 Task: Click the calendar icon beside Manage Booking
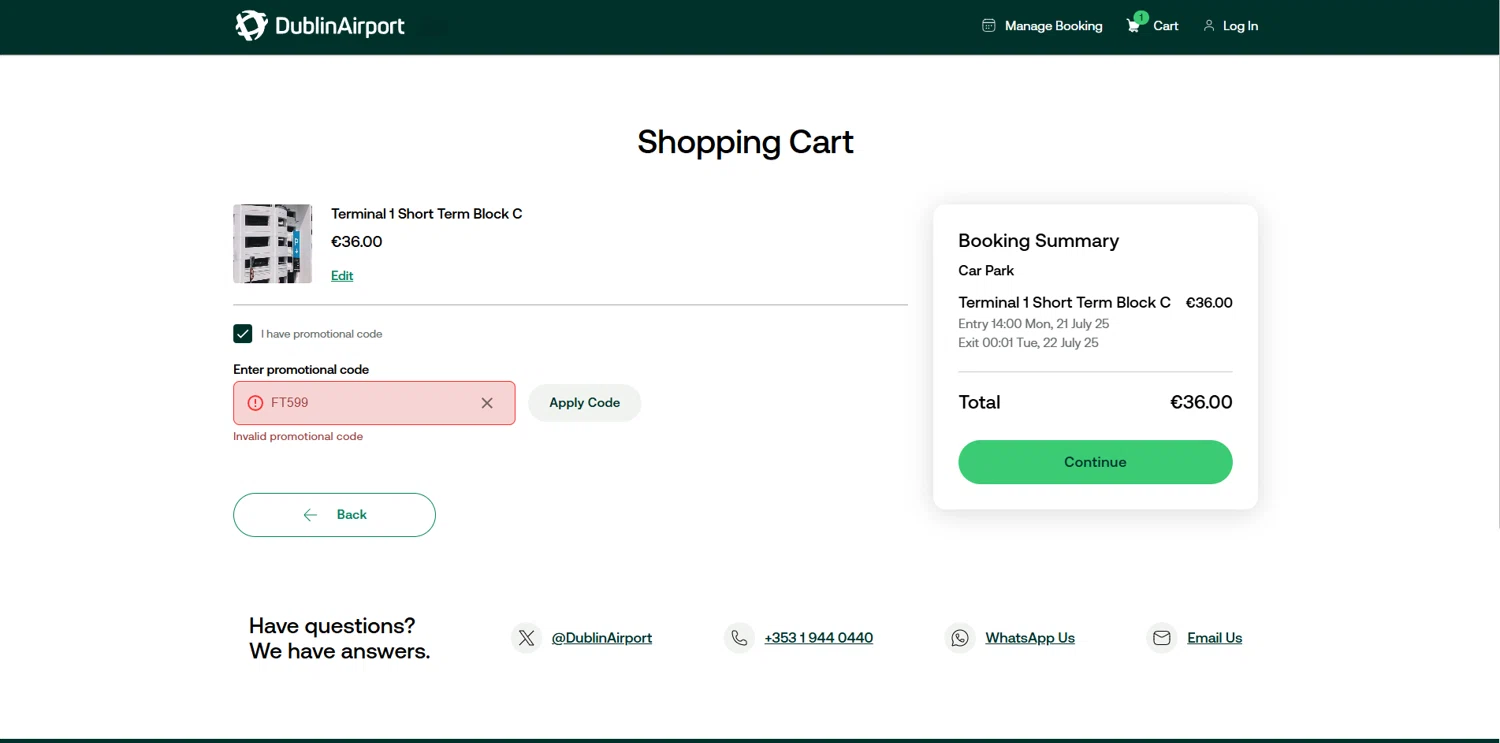tap(989, 26)
